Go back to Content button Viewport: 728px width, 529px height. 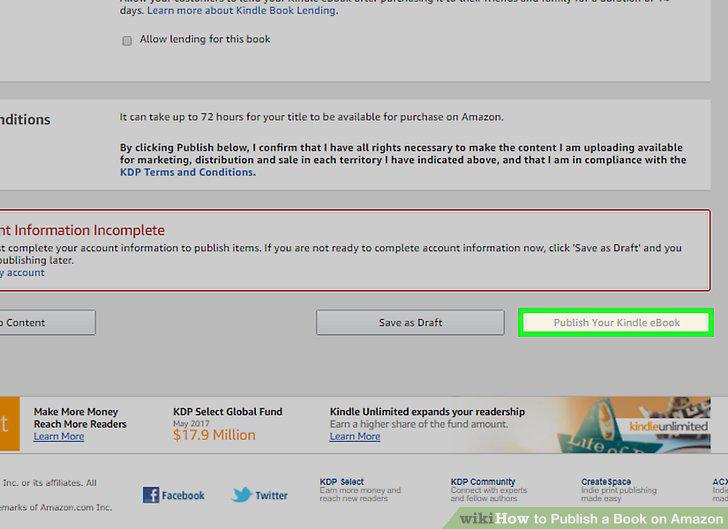tap(47, 322)
